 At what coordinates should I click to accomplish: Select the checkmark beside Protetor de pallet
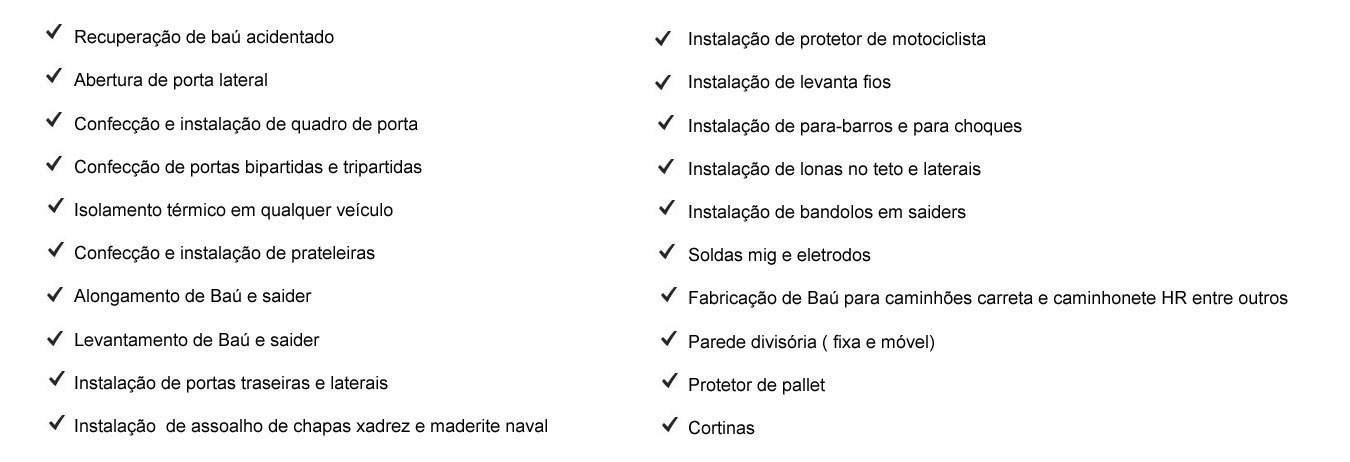pyautogui.click(x=669, y=382)
